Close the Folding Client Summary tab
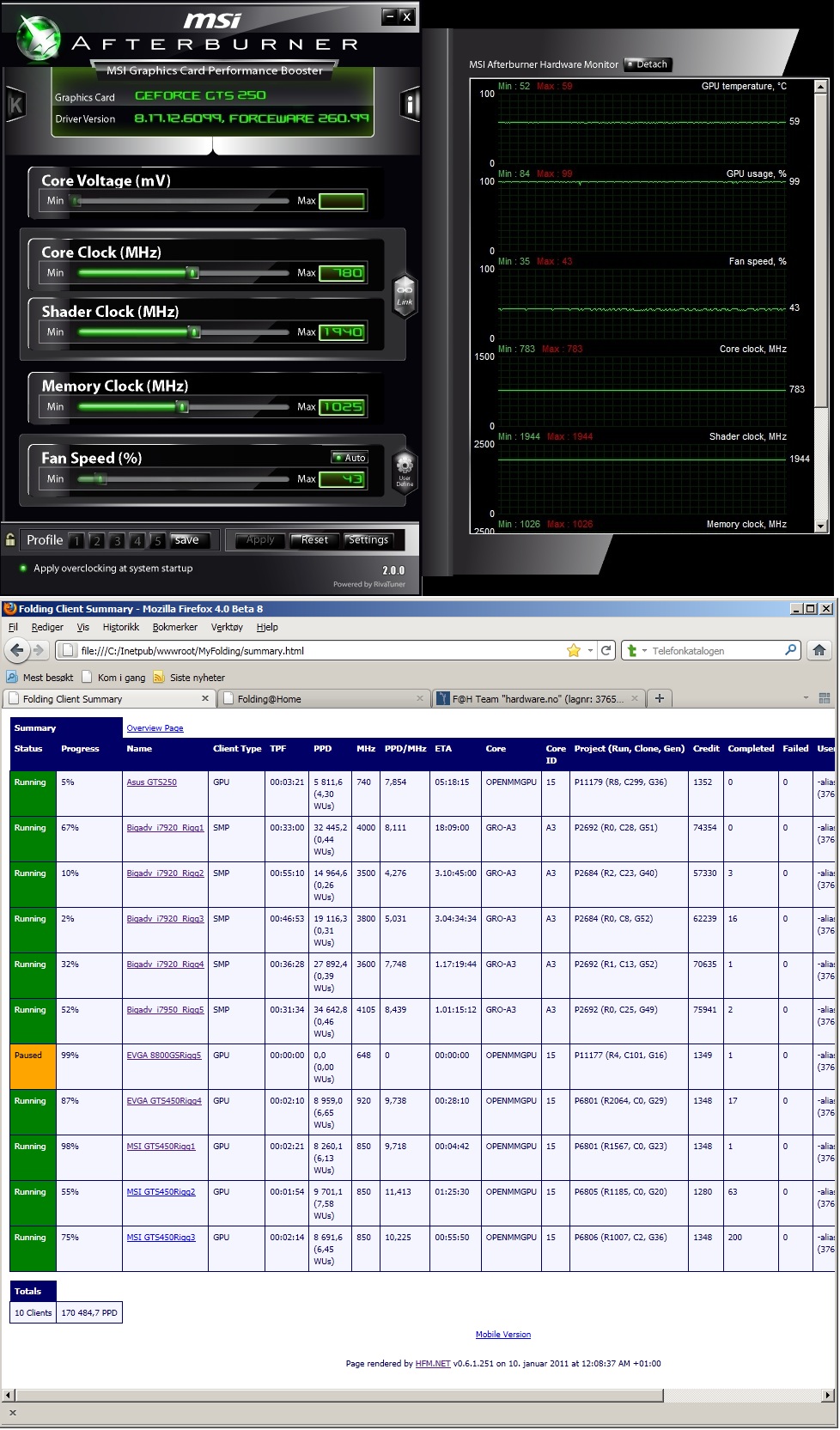840x1430 pixels. 205,698
